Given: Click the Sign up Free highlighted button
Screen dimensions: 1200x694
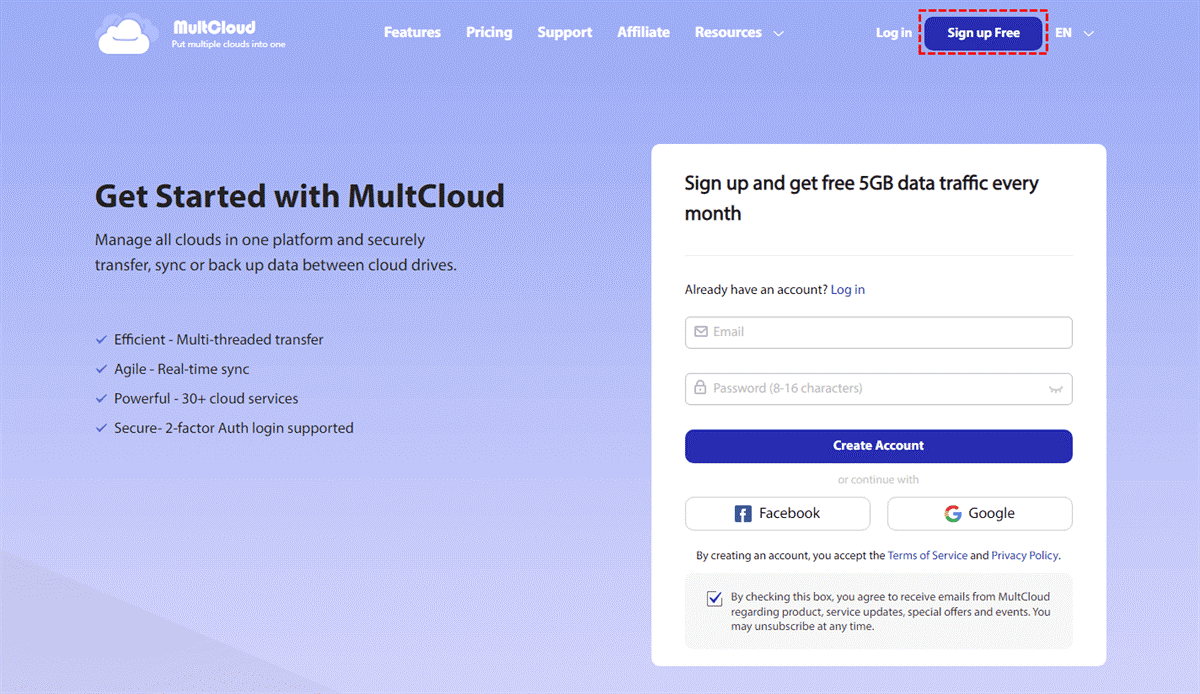Looking at the screenshot, I should click(982, 32).
